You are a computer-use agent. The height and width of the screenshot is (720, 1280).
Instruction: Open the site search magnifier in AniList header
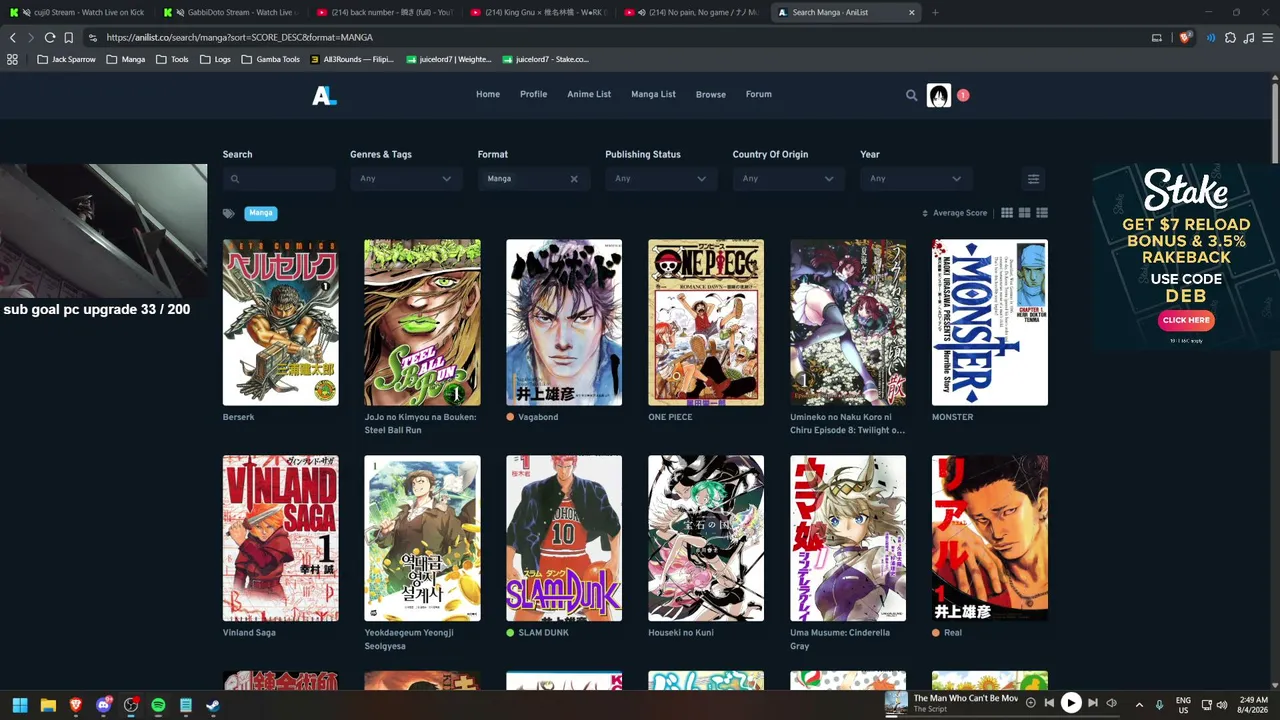coord(911,95)
